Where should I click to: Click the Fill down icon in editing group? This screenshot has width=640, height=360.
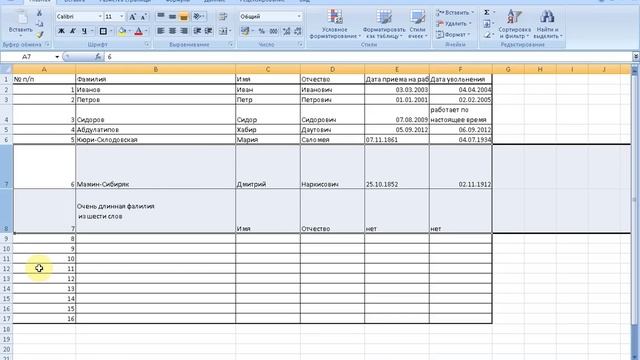487,24
